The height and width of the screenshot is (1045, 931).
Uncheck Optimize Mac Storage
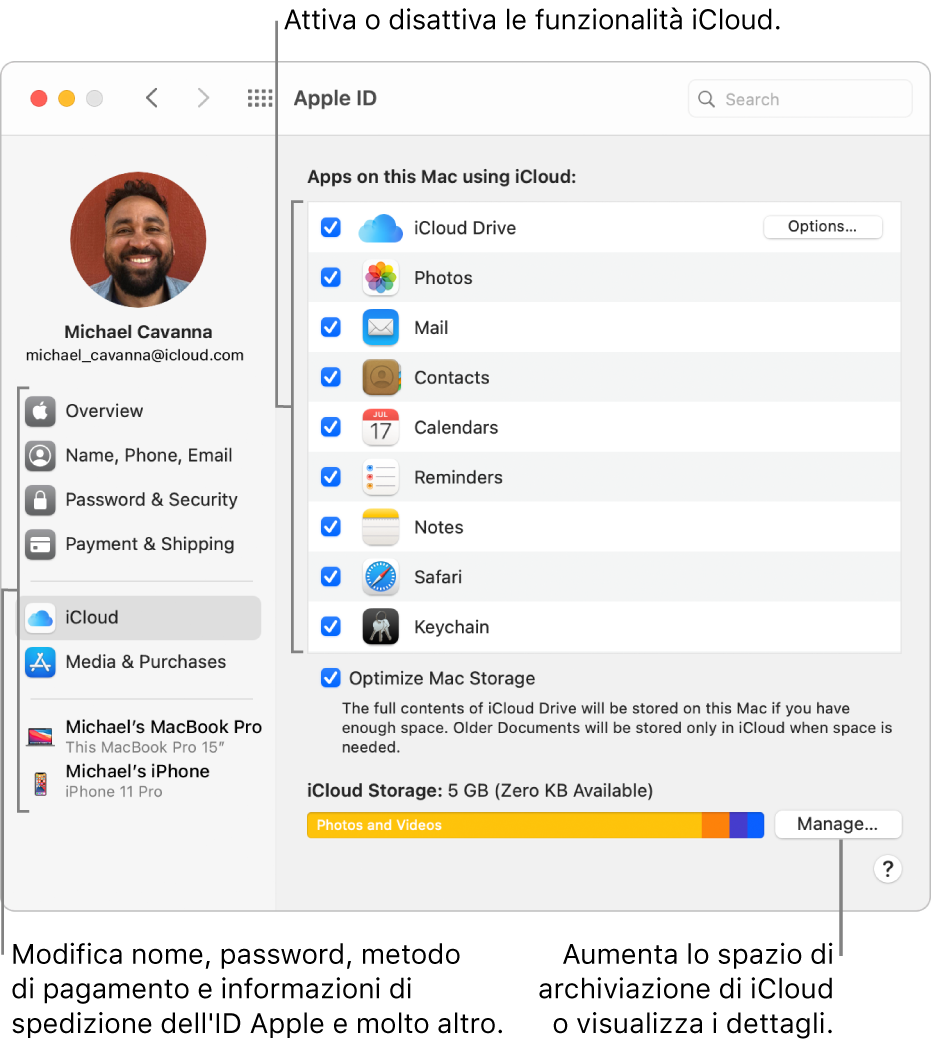(331, 678)
